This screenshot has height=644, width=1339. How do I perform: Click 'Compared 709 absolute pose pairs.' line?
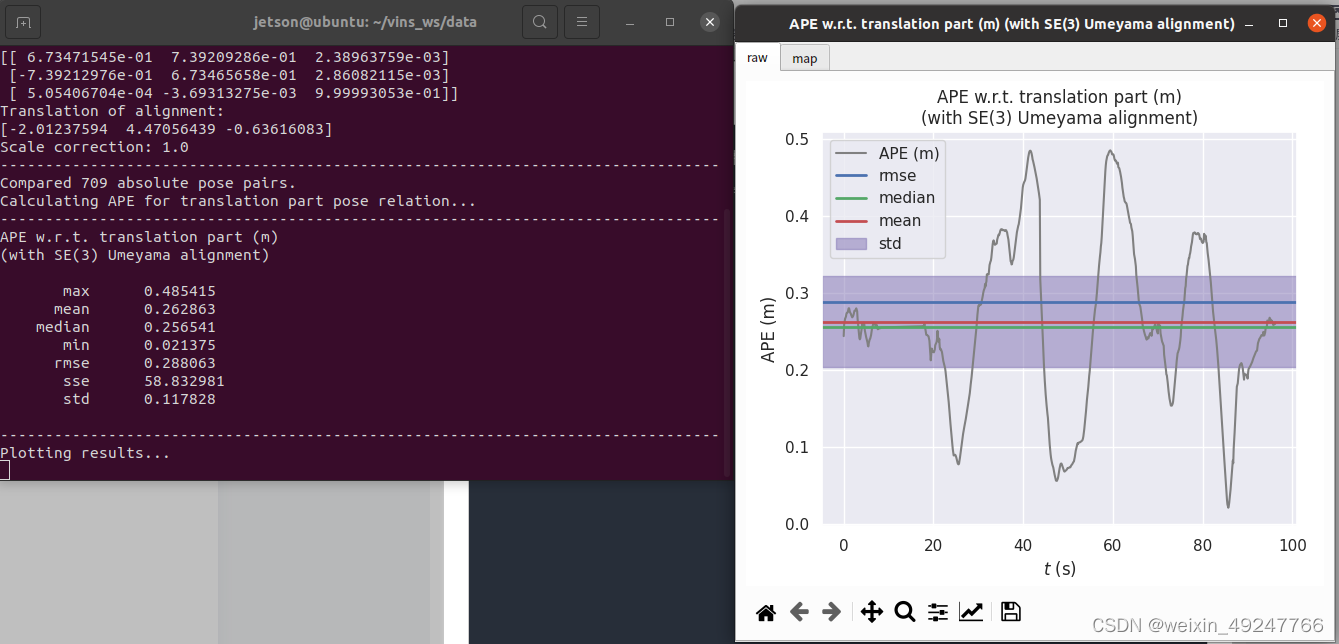tap(148, 183)
